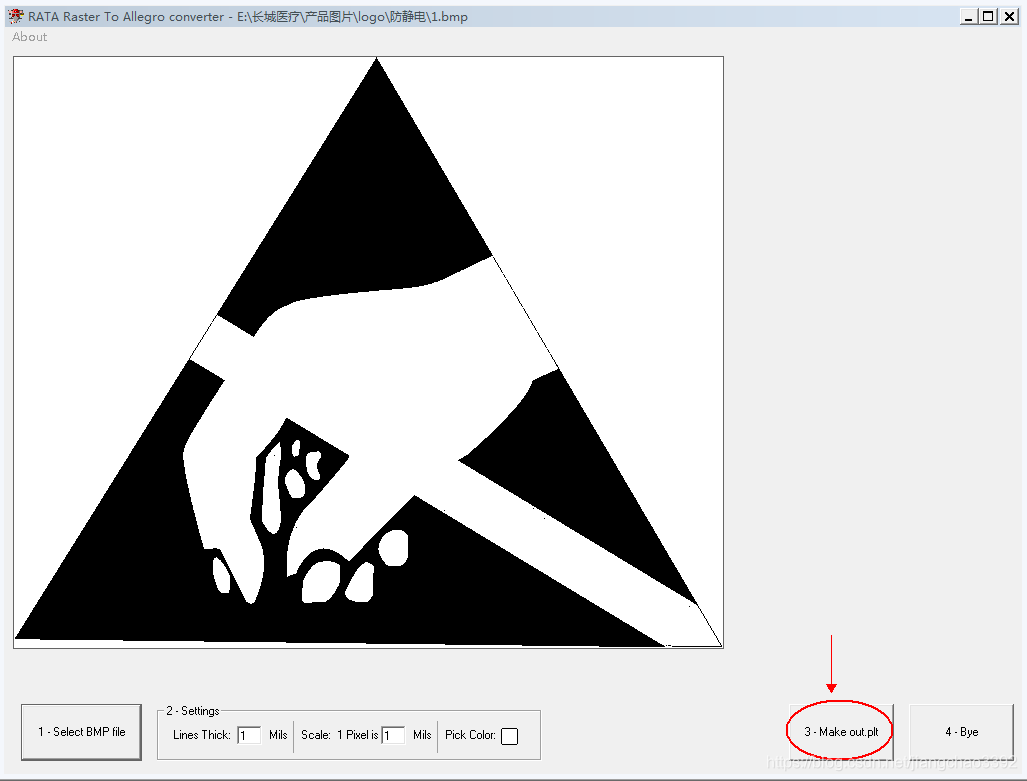The height and width of the screenshot is (781, 1027).
Task: Click the Scale label text
Action: [316, 735]
